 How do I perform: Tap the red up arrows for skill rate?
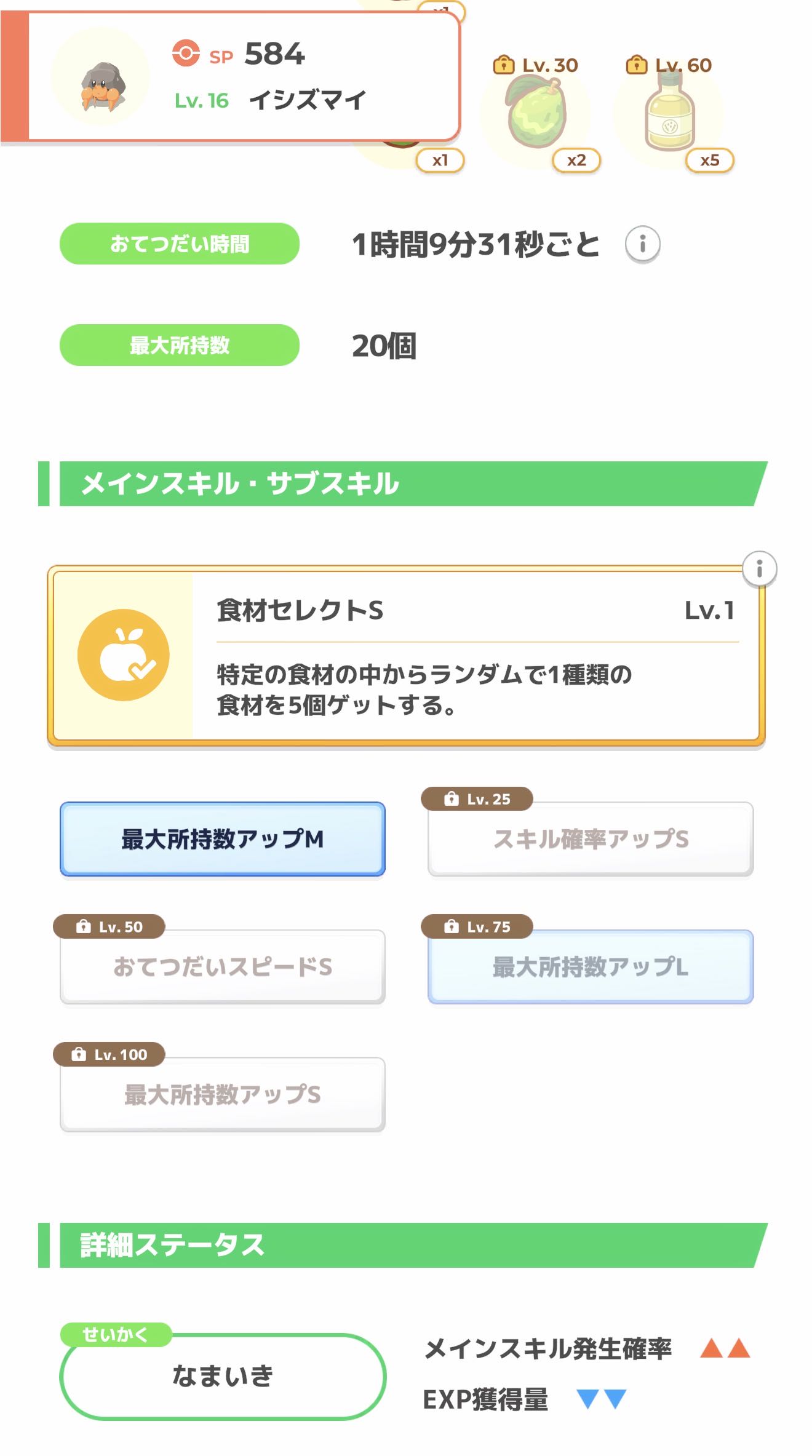point(725,1348)
